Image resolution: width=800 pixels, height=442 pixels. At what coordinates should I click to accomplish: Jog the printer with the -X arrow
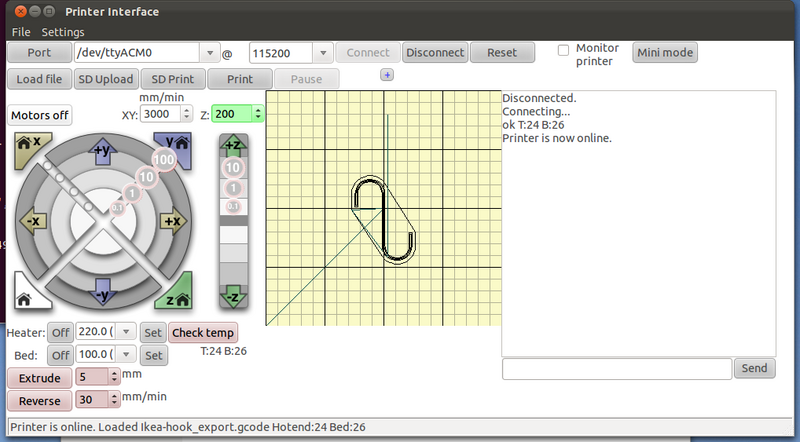[x=32, y=220]
